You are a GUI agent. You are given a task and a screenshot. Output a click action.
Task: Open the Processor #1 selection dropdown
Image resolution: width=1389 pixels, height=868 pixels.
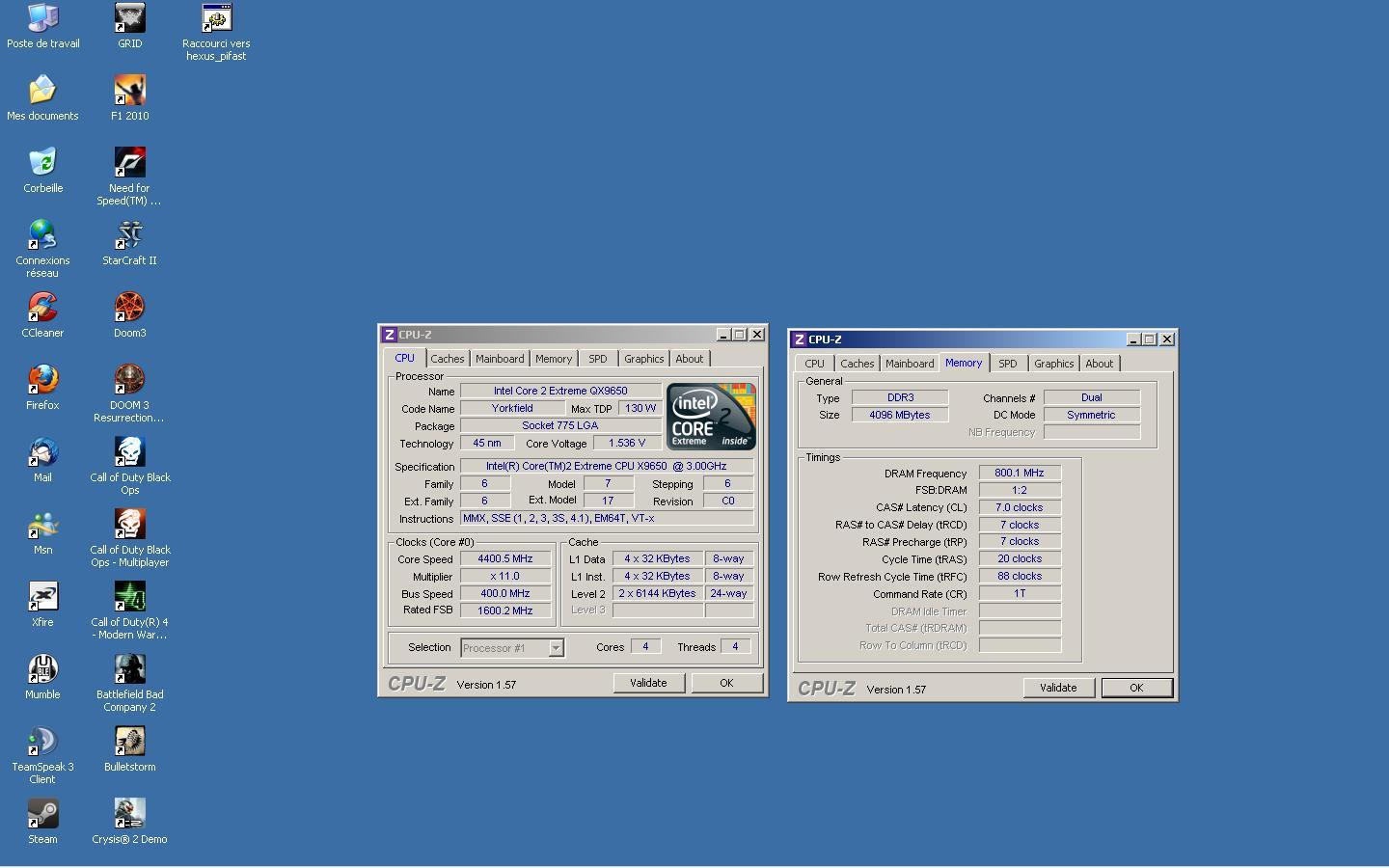click(512, 648)
